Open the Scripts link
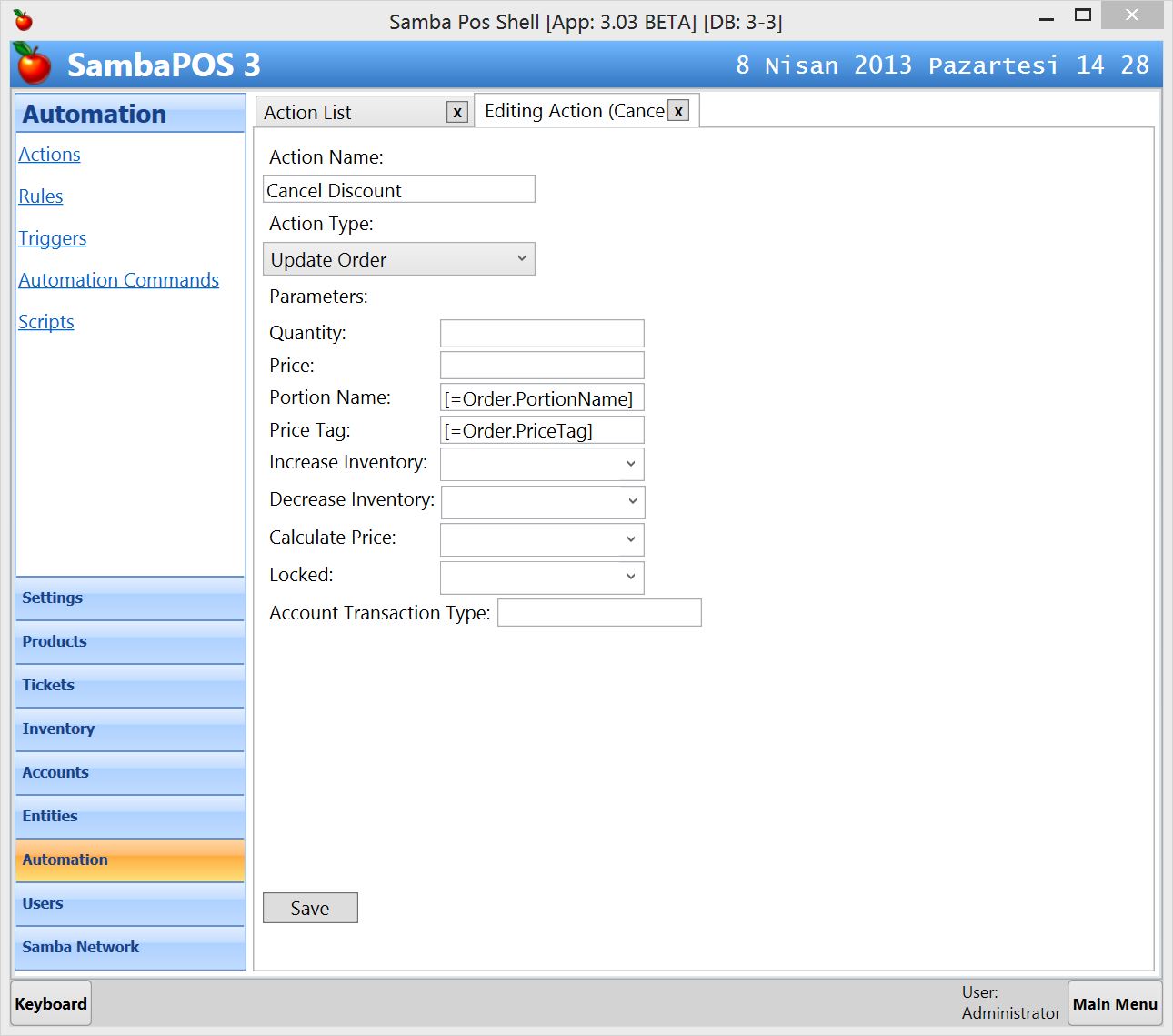The image size is (1173, 1036). pos(46,322)
